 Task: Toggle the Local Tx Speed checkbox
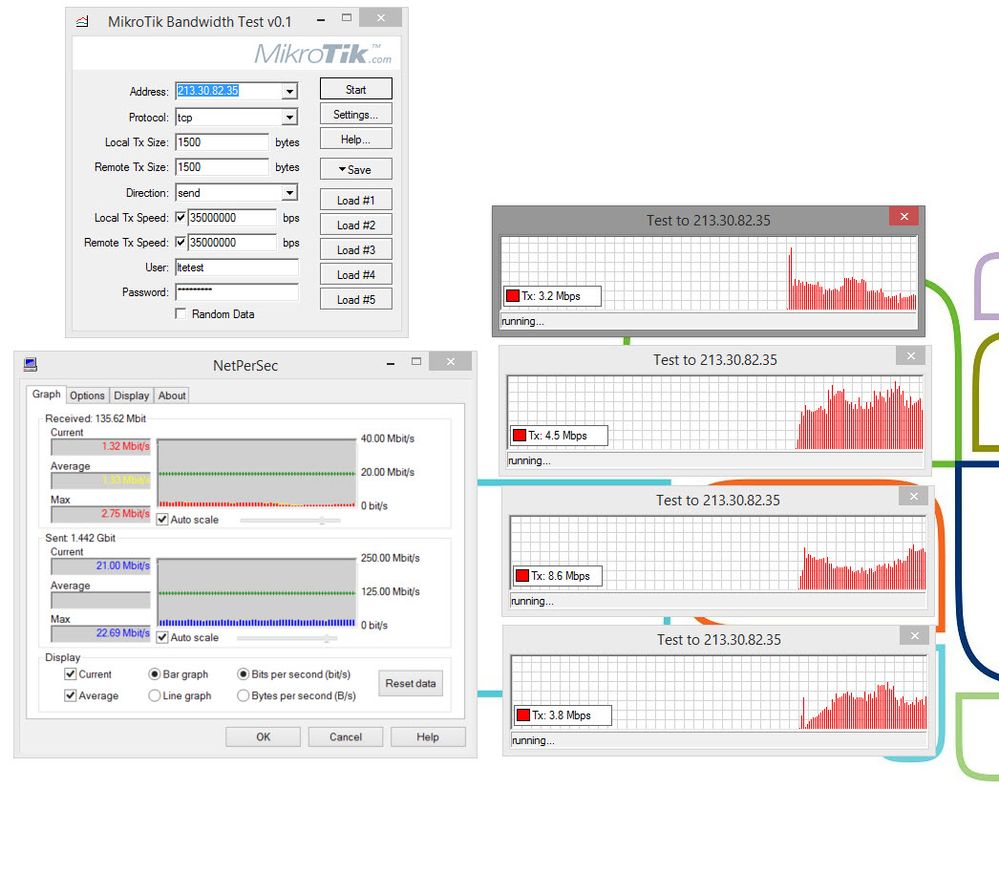(180, 217)
